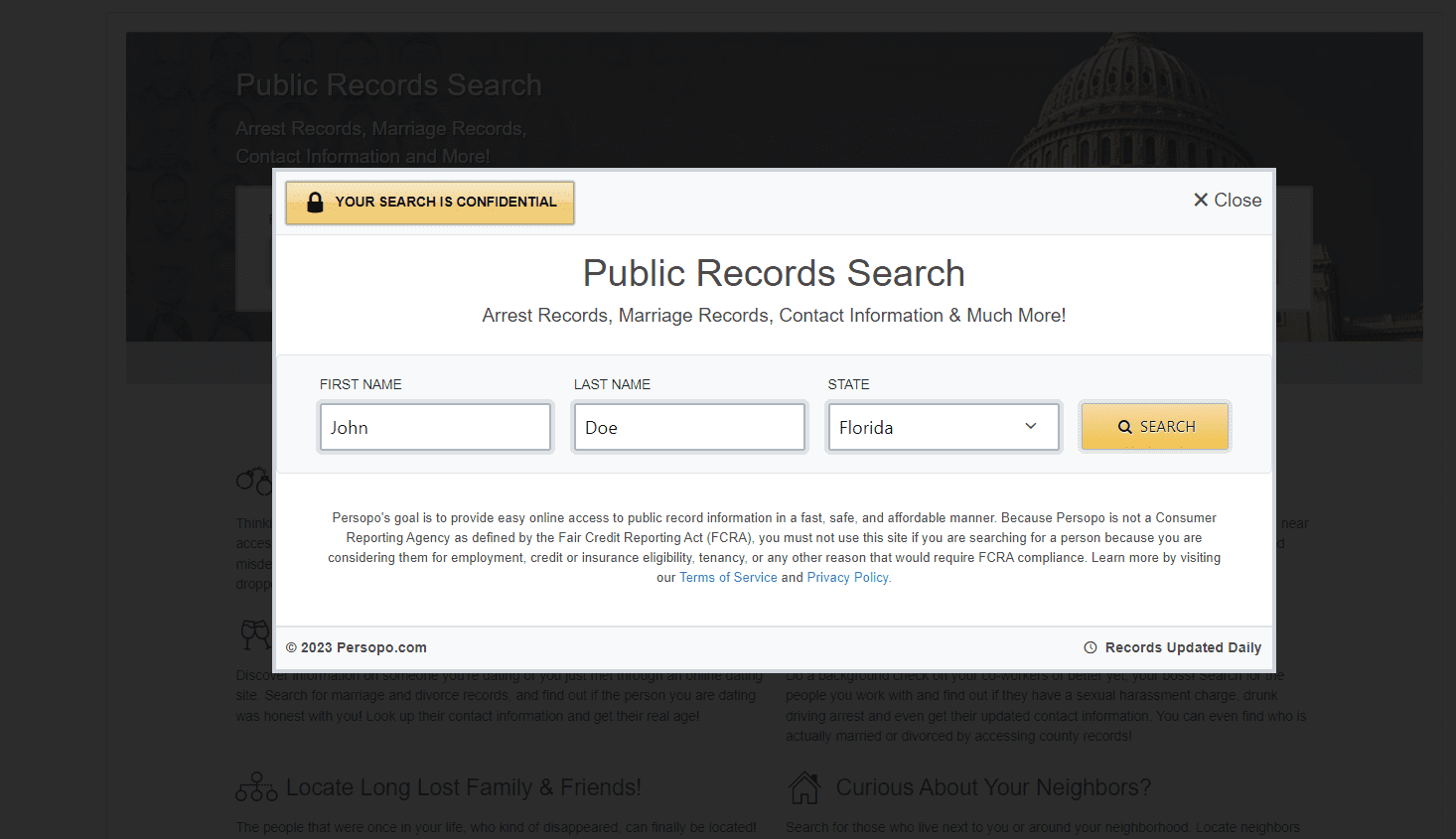Image resolution: width=1456 pixels, height=839 pixels.
Task: Click the Records Updated Daily text
Action: tap(1183, 647)
